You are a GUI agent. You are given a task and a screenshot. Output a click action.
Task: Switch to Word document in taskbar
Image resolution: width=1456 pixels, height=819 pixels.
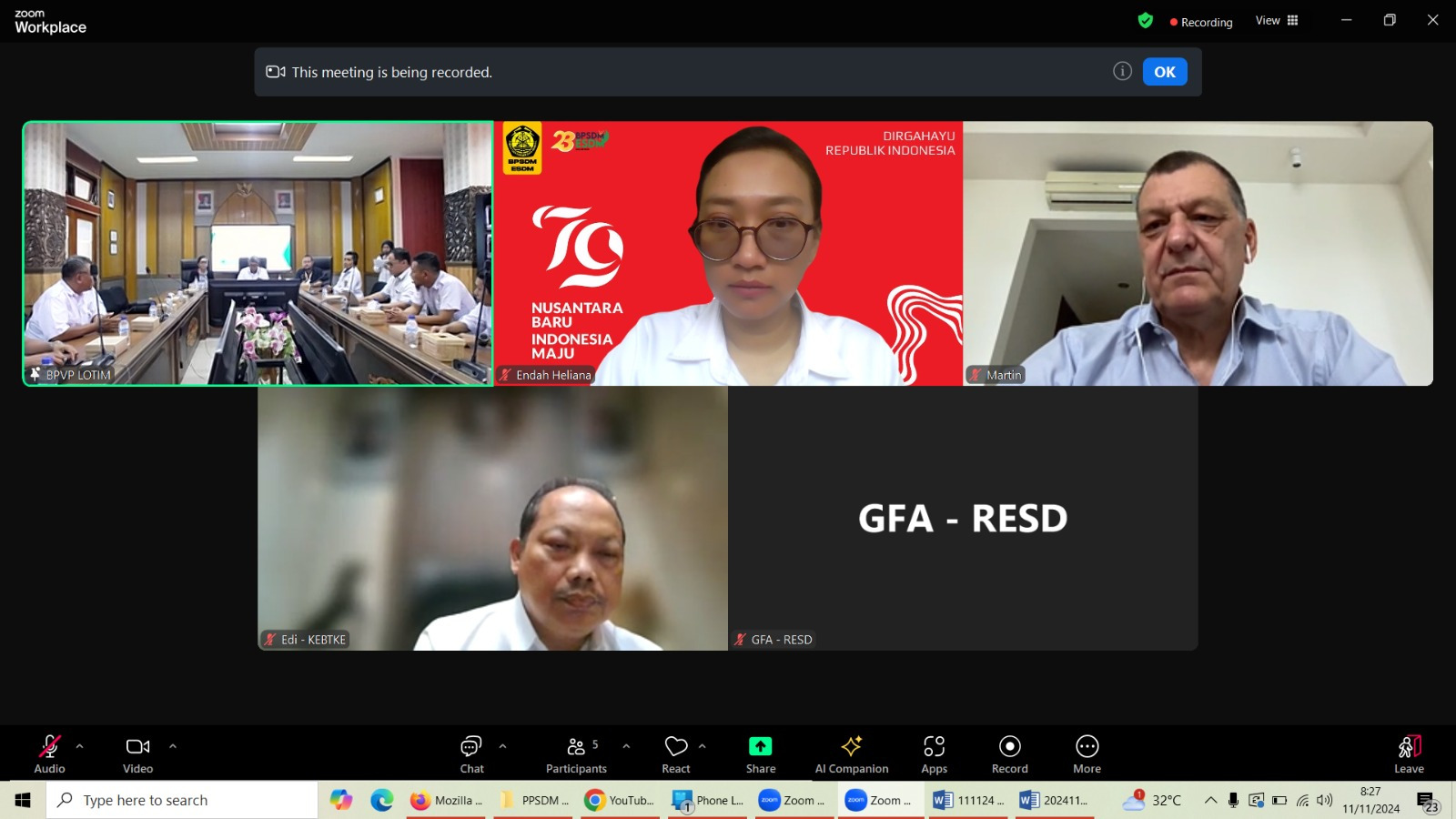coord(969,800)
